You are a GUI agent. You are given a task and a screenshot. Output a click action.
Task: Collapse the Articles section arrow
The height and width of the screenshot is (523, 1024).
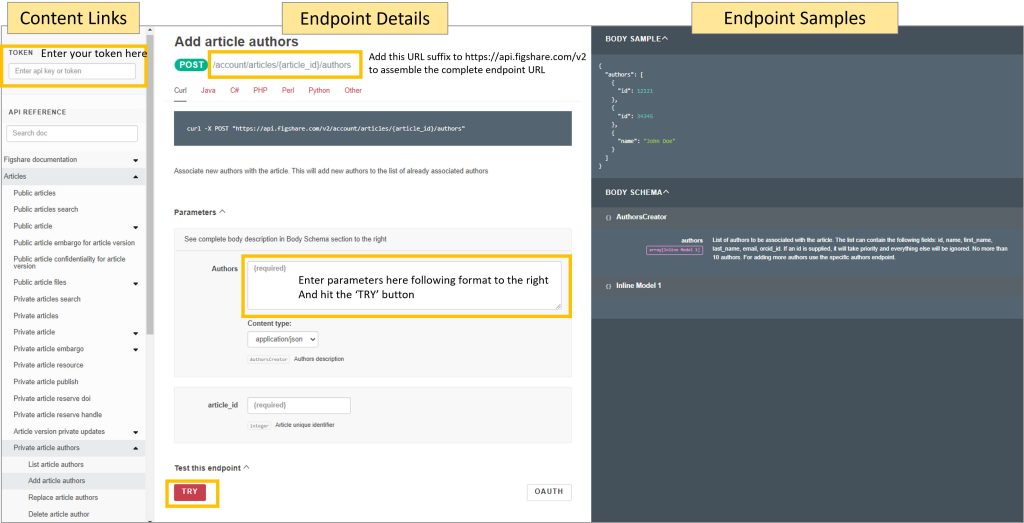click(135, 176)
